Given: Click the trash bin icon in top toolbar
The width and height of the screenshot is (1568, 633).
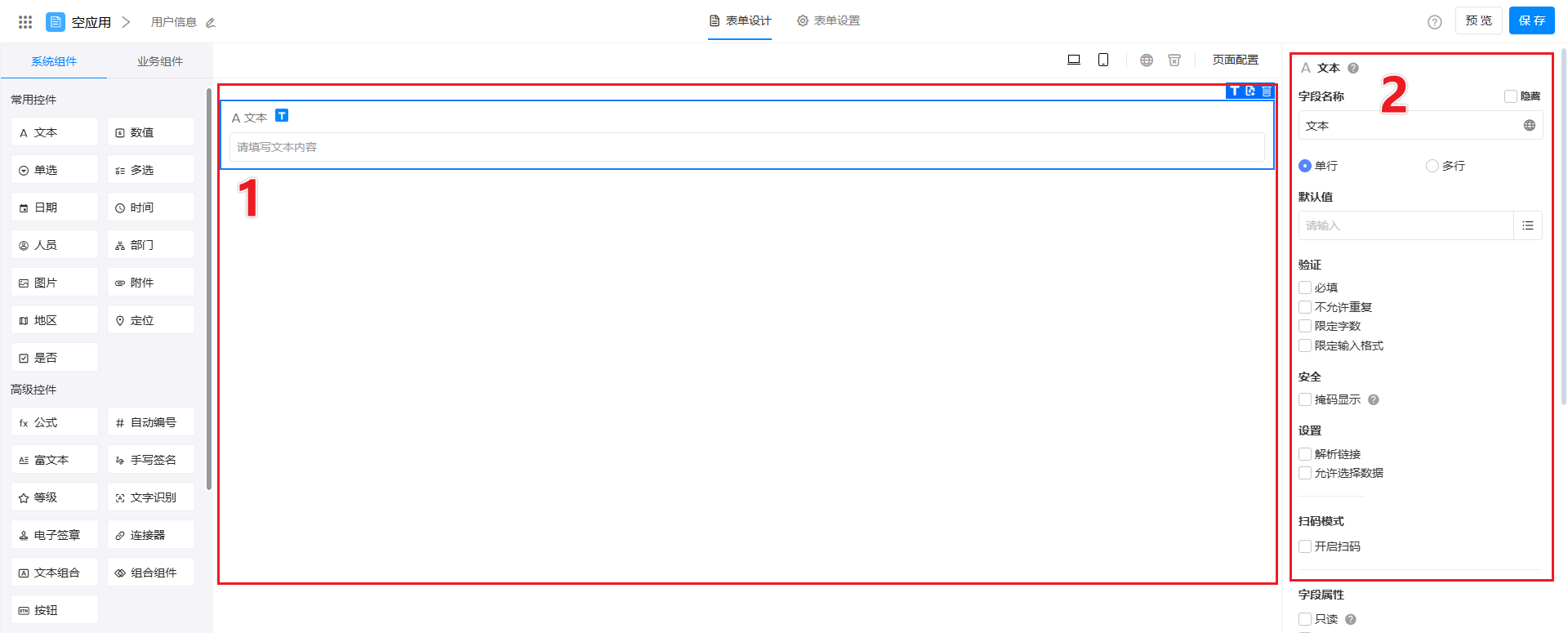Looking at the screenshot, I should 1174,60.
